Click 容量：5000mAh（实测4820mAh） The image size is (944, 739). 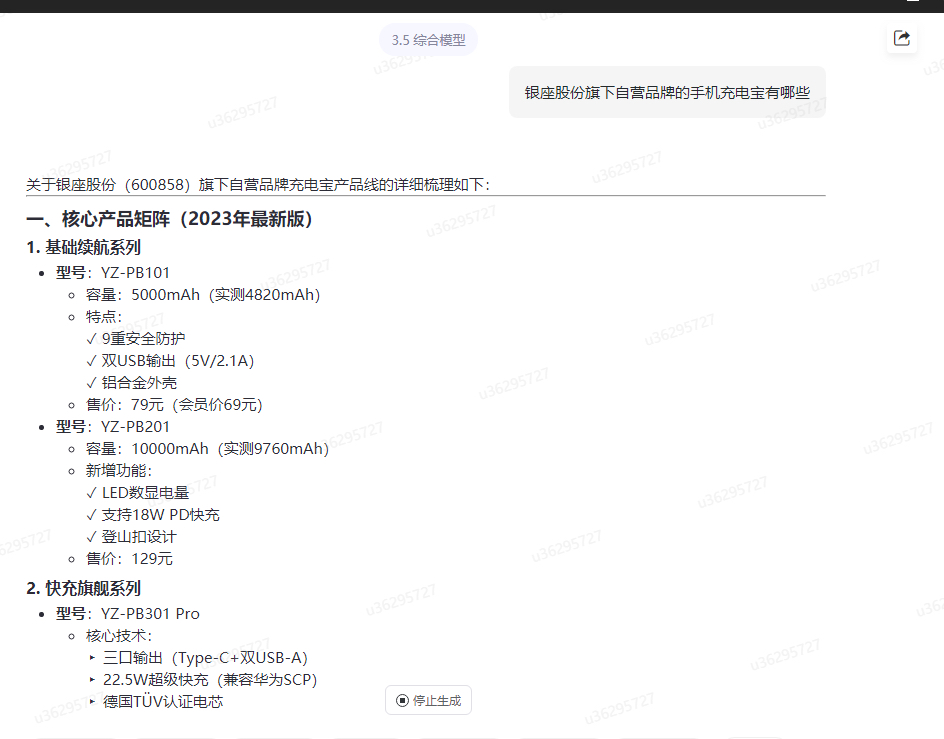[x=203, y=295]
